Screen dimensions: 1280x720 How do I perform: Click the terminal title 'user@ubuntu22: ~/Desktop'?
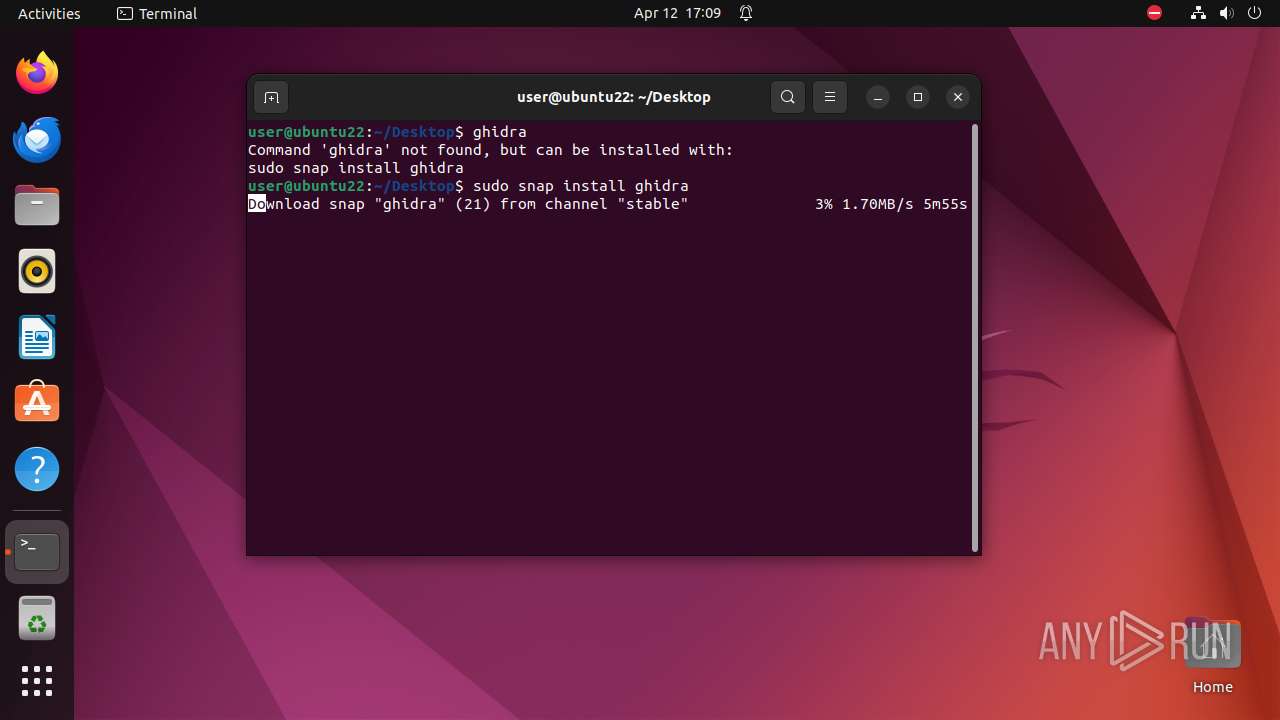click(x=614, y=97)
